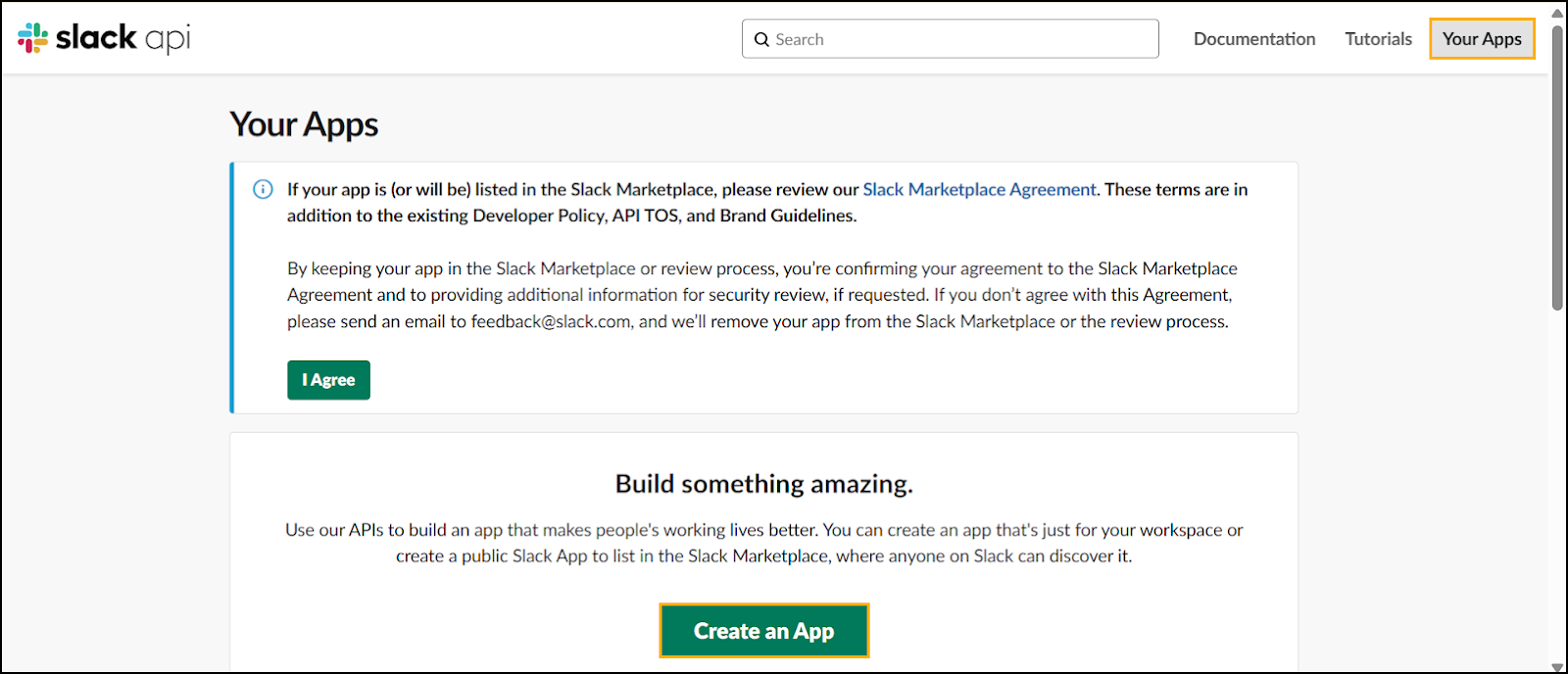Click the feedback@slack.com email address text
Viewport: 1568px width, 674px height.
(x=551, y=321)
